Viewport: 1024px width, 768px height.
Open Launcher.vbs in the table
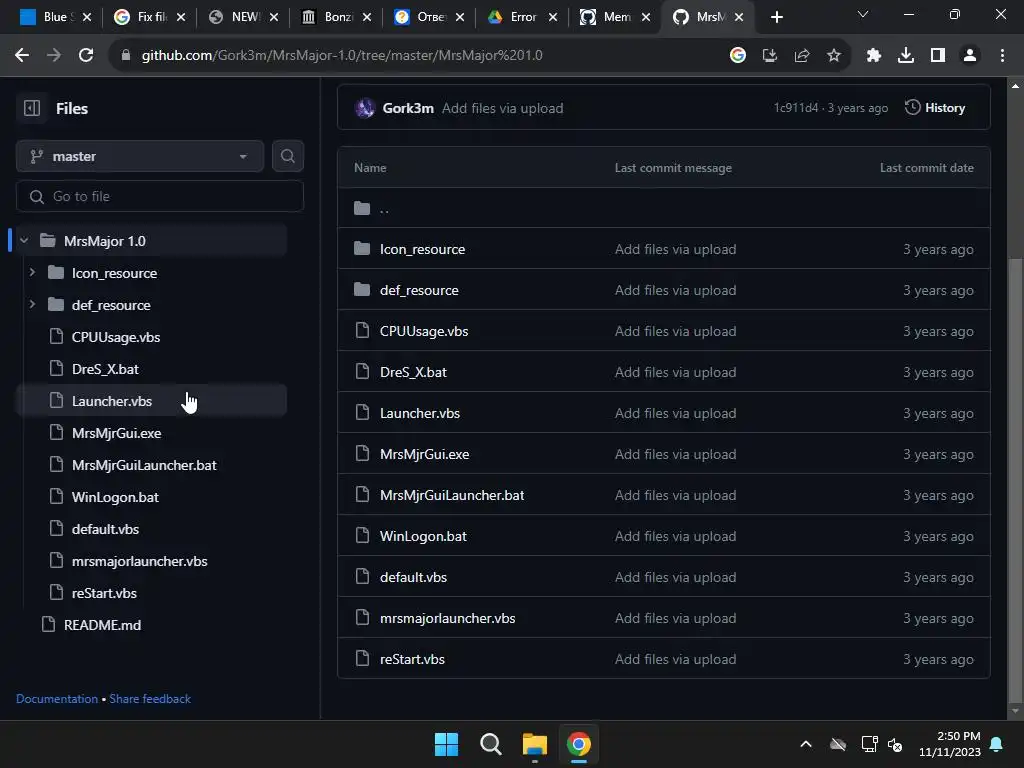pos(420,413)
